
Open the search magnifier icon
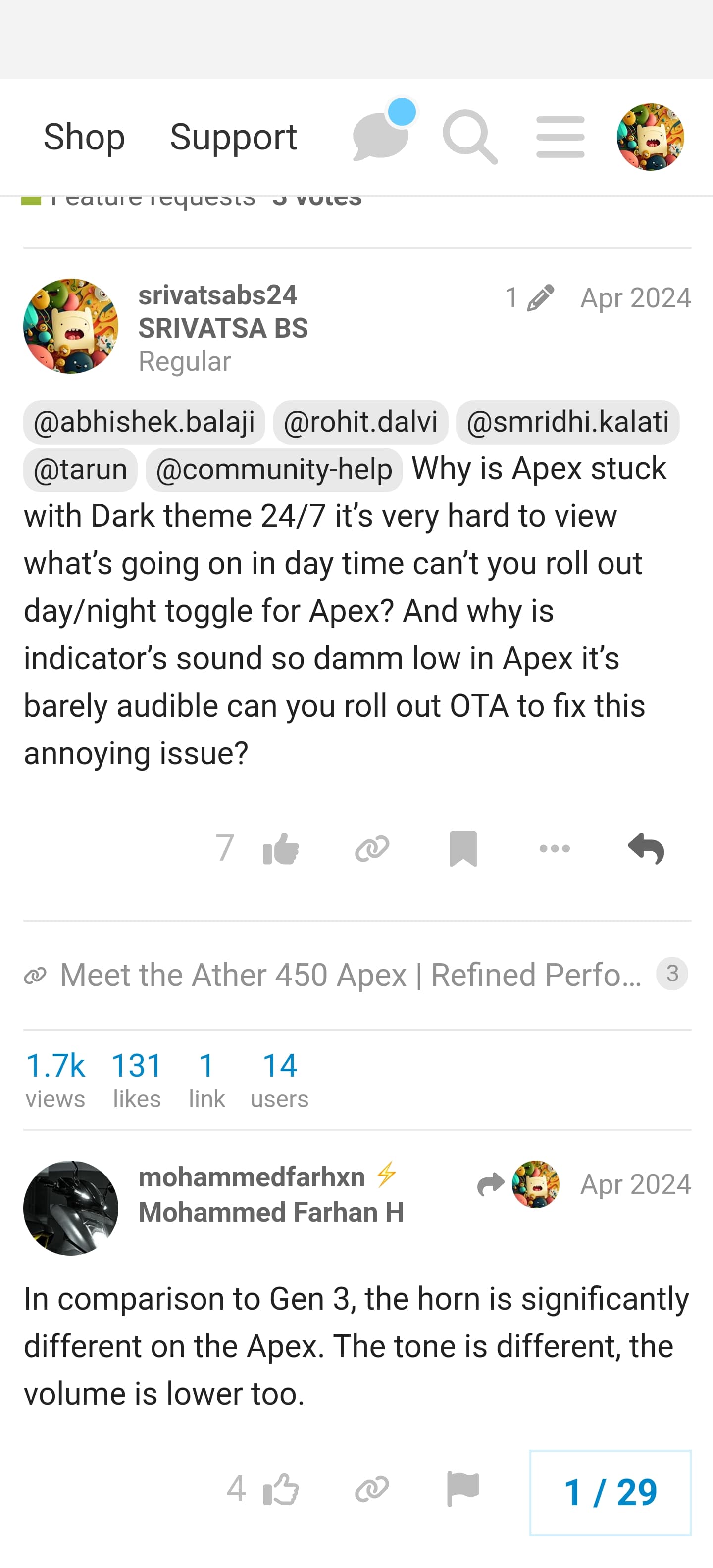[x=469, y=137]
